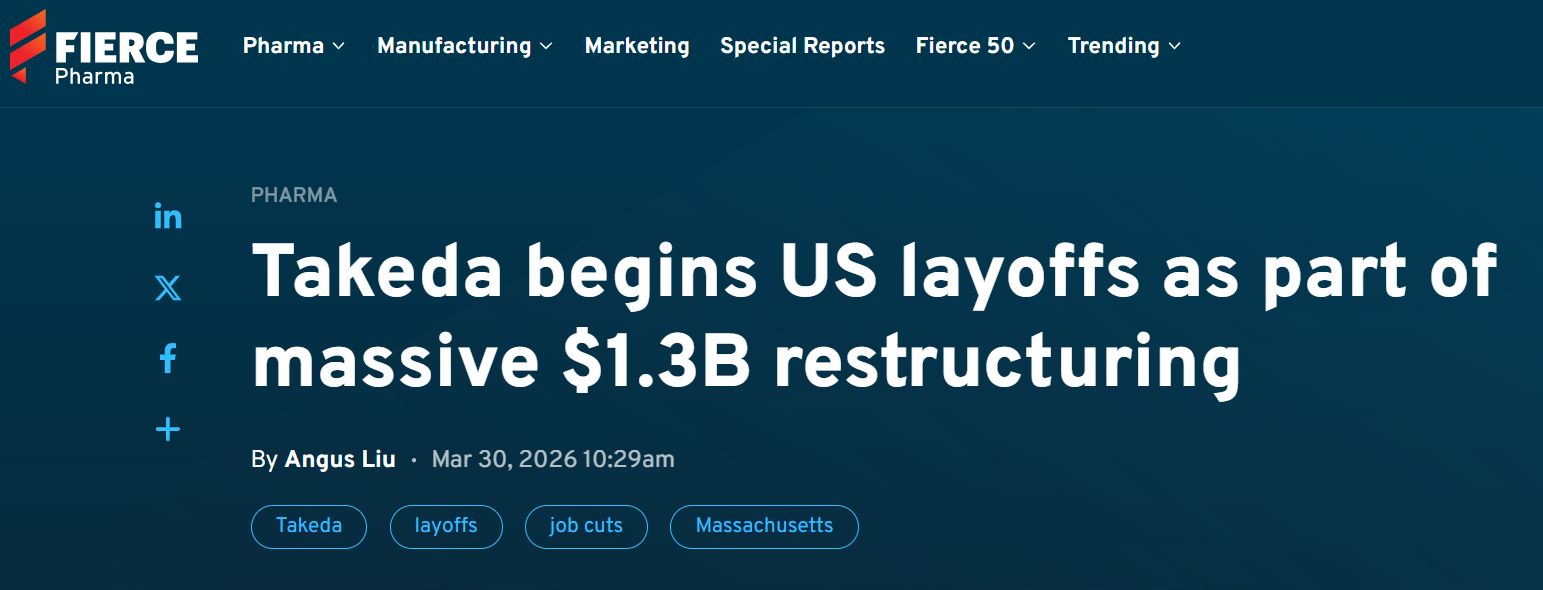Click author name Angus Liu
This screenshot has height=590, width=1543.
340,460
